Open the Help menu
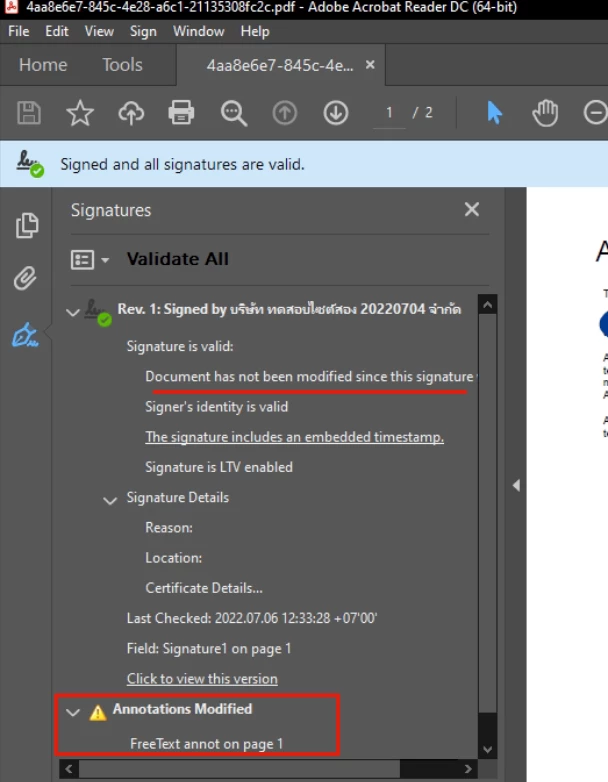The width and height of the screenshot is (608, 782). [255, 31]
